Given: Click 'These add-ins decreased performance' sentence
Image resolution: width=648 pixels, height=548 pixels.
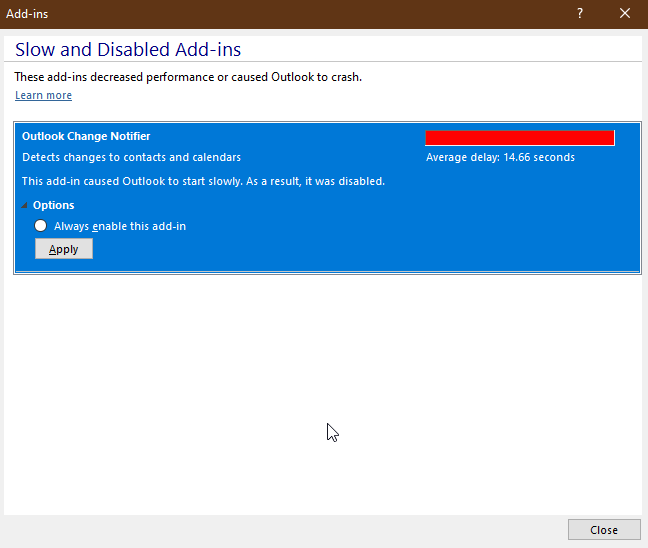Looking at the screenshot, I should pyautogui.click(x=188, y=77).
